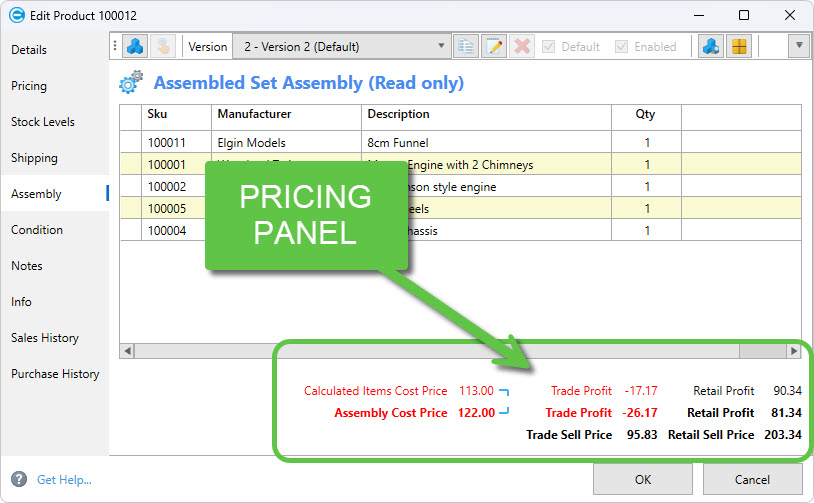Switch to the Stock Levels tab
Image resolution: width=814 pixels, height=503 pixels.
[43, 122]
